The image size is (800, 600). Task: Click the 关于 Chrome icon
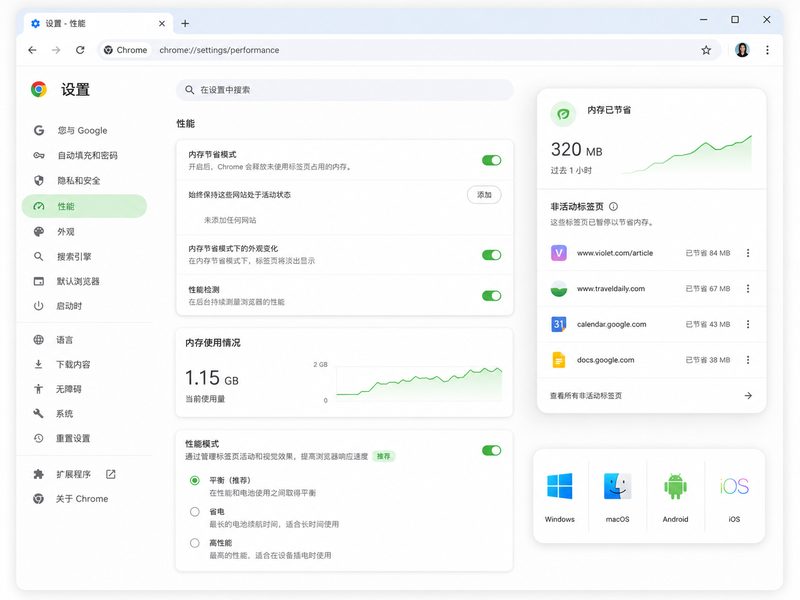pos(39,498)
